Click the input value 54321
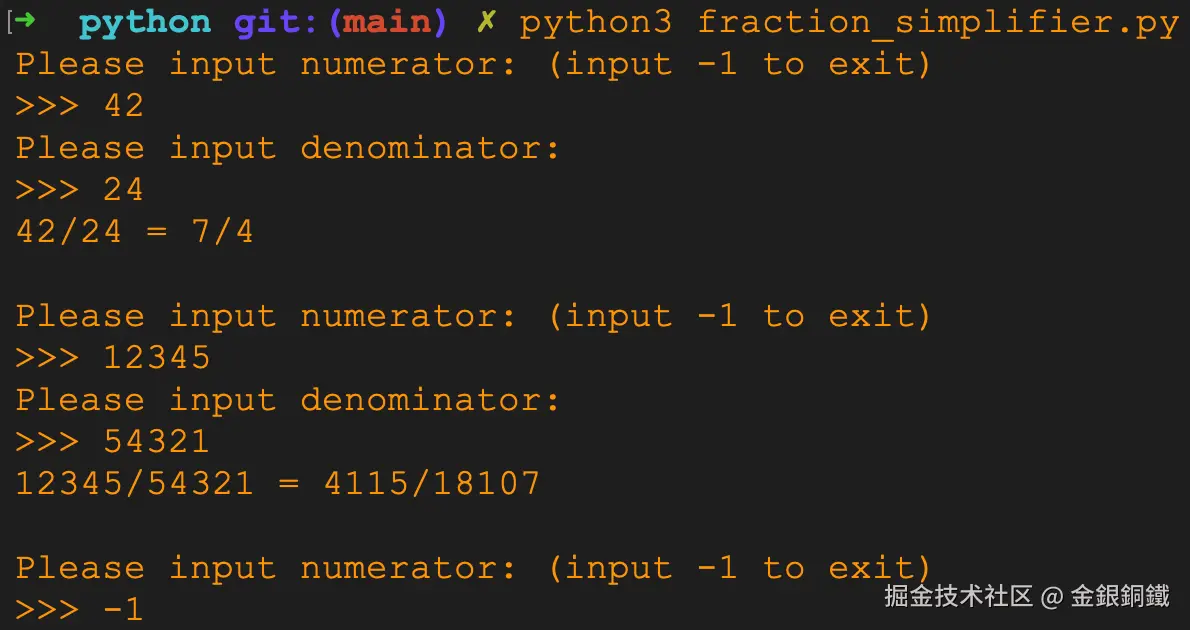The image size is (1190, 630). coord(157,442)
